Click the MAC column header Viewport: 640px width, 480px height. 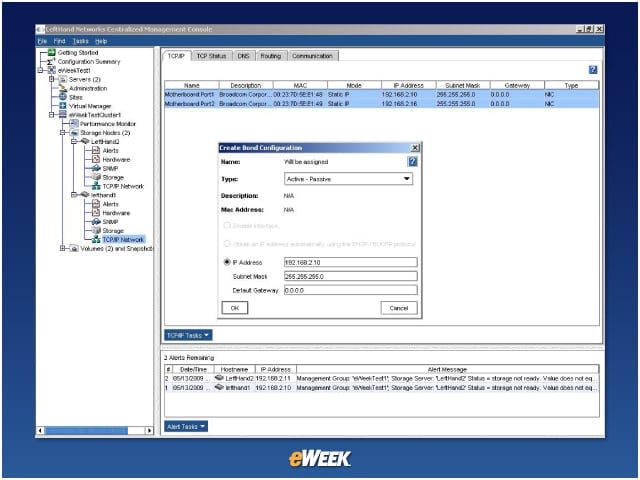300,85
